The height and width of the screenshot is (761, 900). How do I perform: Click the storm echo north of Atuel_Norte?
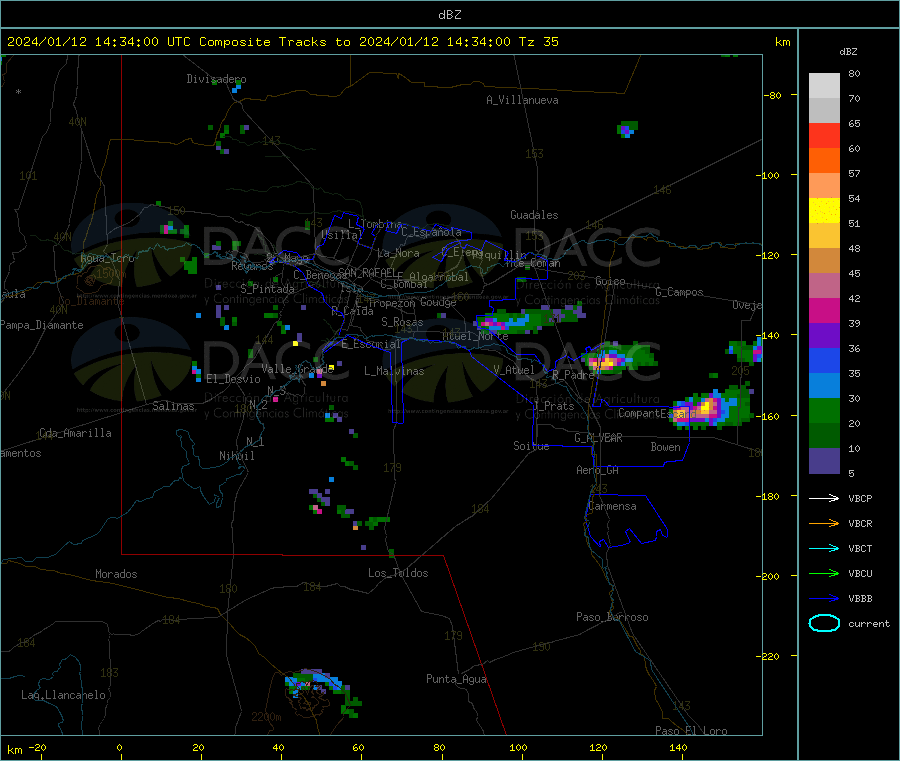[530, 320]
